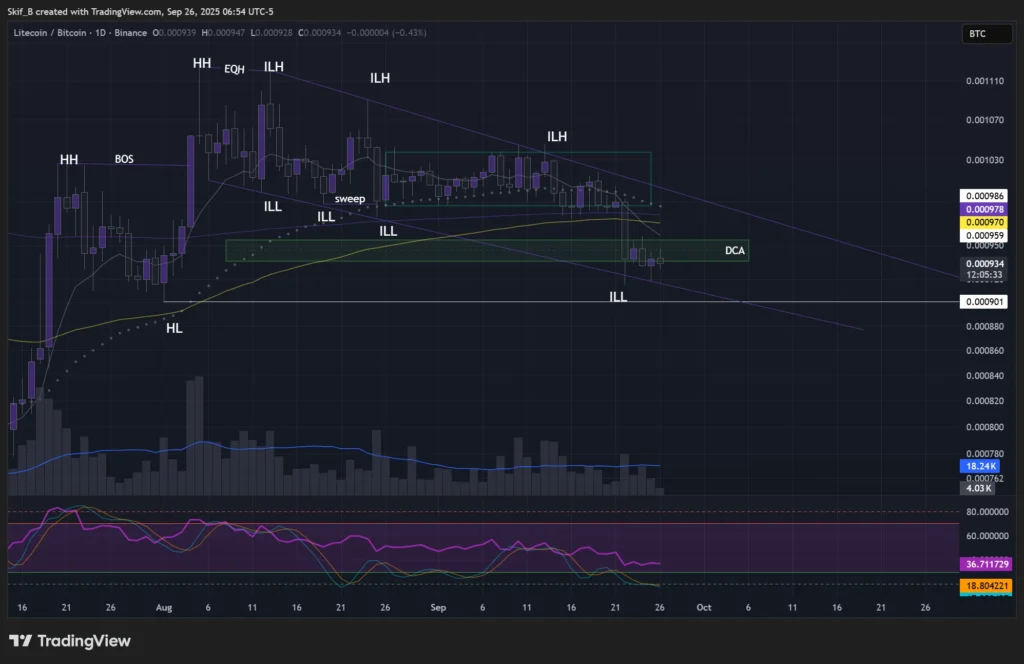Select the sweep annotation text
The image size is (1024, 664).
click(350, 199)
